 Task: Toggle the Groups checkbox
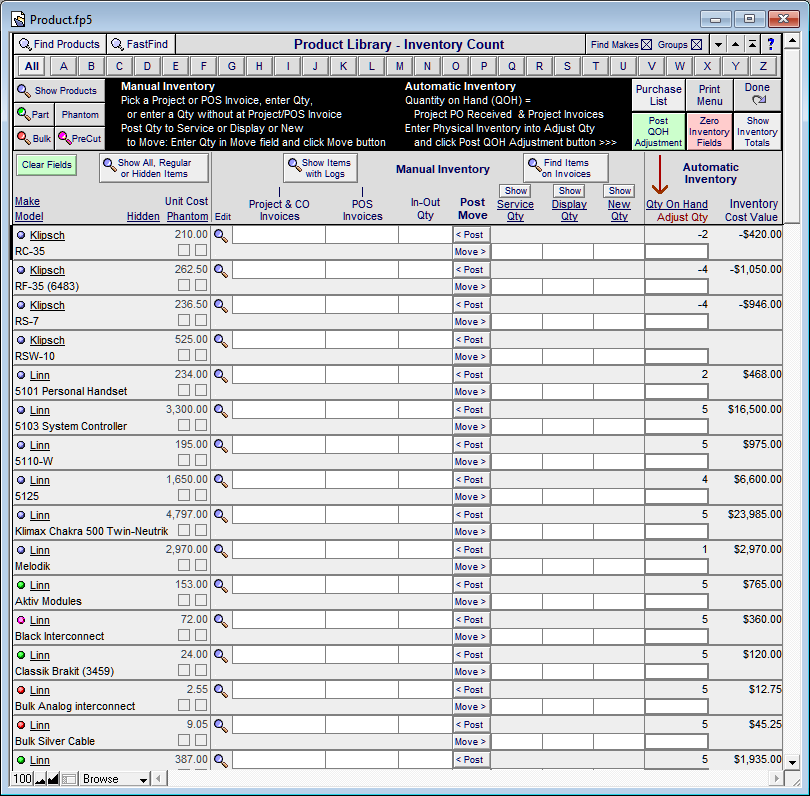coord(696,44)
